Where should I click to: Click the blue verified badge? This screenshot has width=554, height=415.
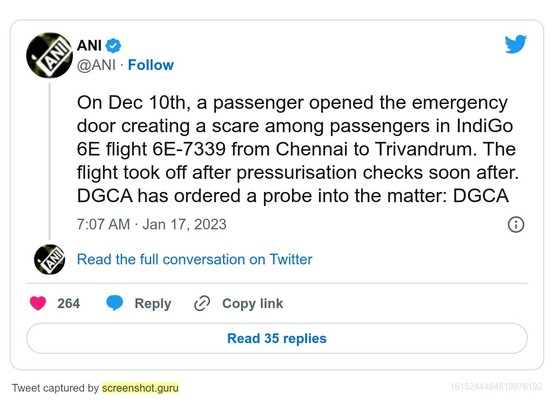pyautogui.click(x=113, y=46)
